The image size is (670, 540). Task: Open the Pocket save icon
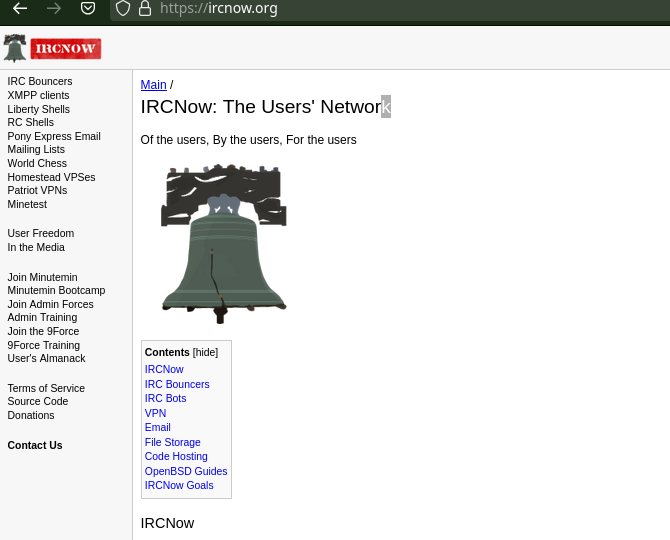click(88, 9)
